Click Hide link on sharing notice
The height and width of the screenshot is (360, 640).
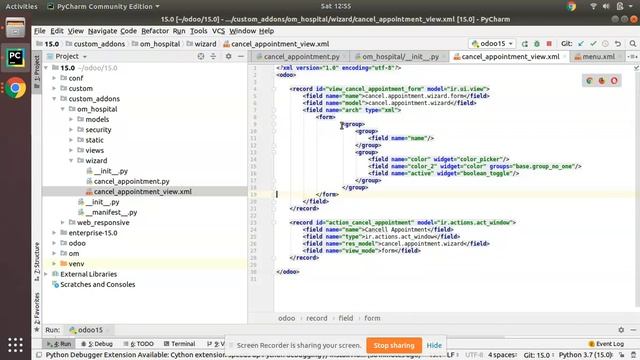pyautogui.click(x=434, y=345)
